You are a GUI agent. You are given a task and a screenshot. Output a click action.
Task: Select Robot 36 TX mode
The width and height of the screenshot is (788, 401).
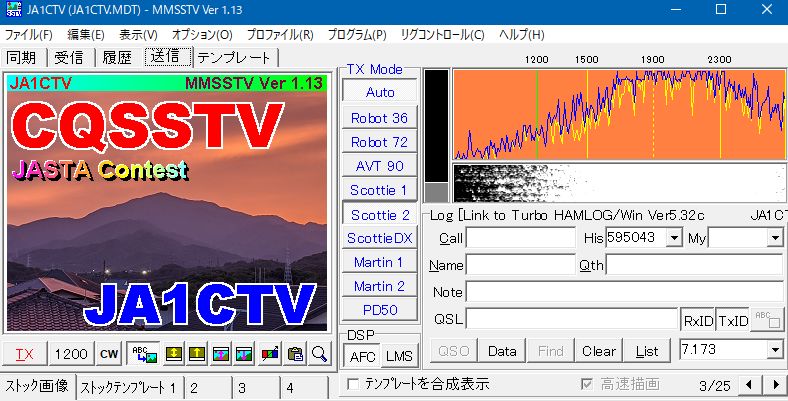[379, 118]
